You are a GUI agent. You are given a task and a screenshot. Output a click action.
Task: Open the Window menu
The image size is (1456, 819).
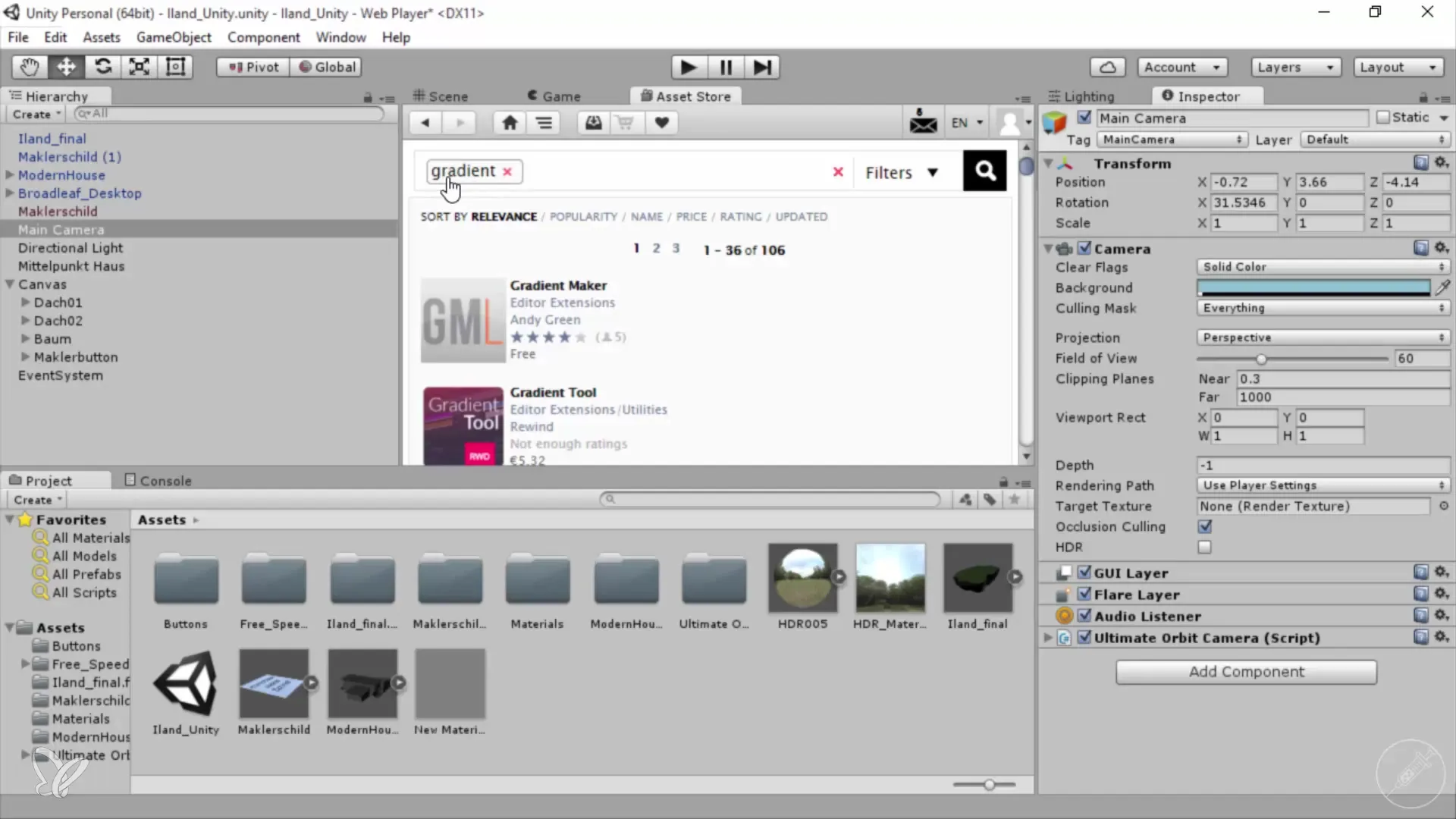tap(340, 37)
